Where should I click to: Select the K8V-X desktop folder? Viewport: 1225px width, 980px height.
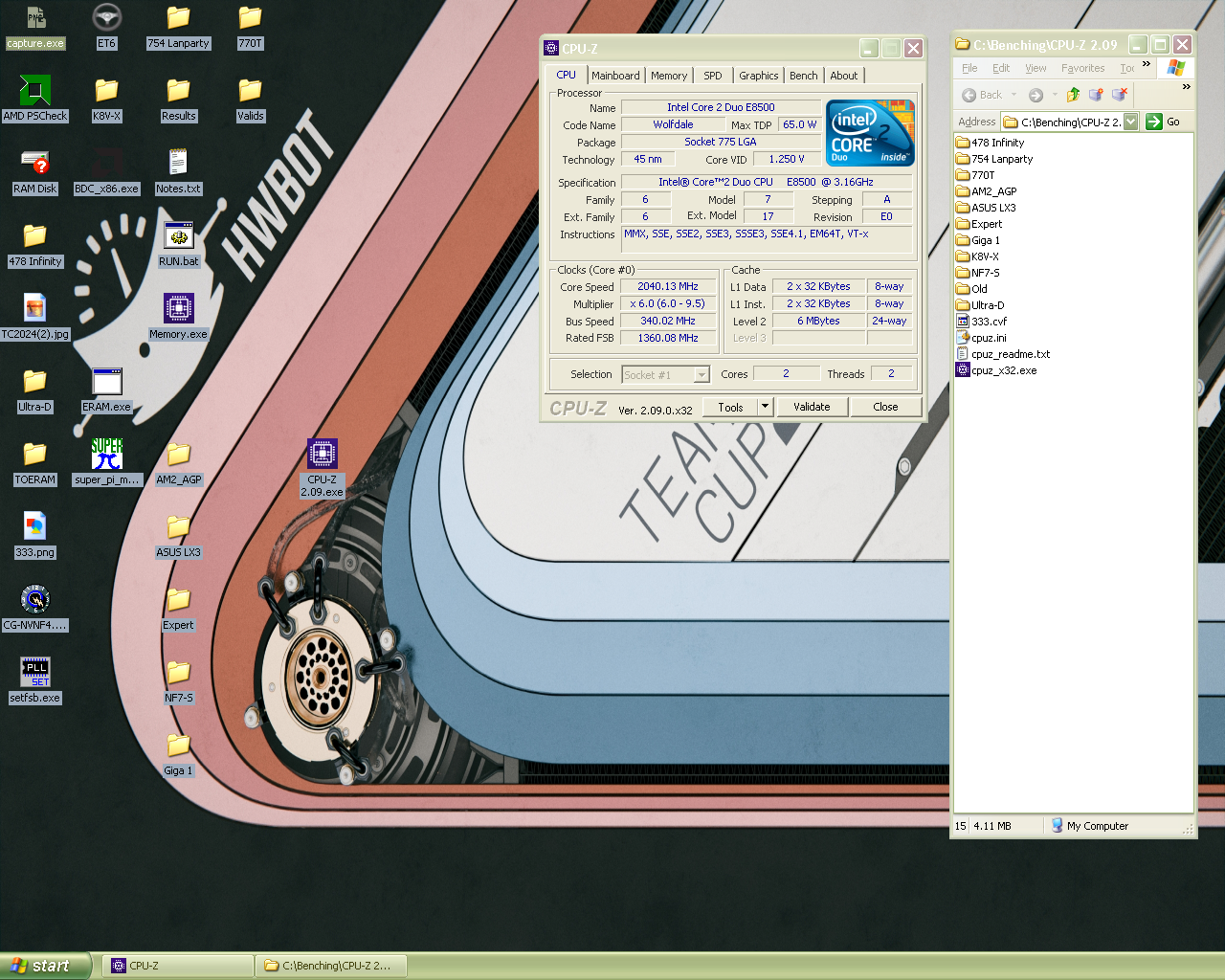click(106, 100)
